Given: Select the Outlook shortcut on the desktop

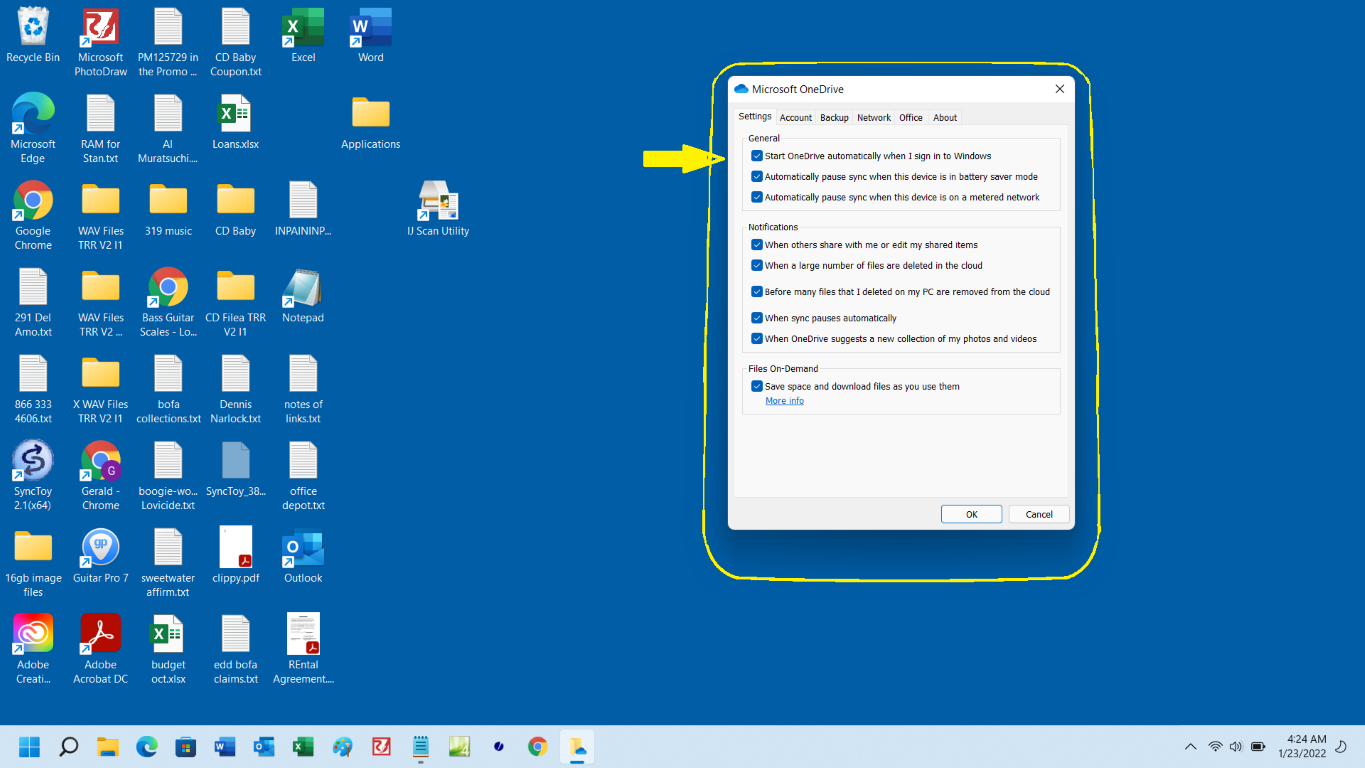Looking at the screenshot, I should coord(303,556).
